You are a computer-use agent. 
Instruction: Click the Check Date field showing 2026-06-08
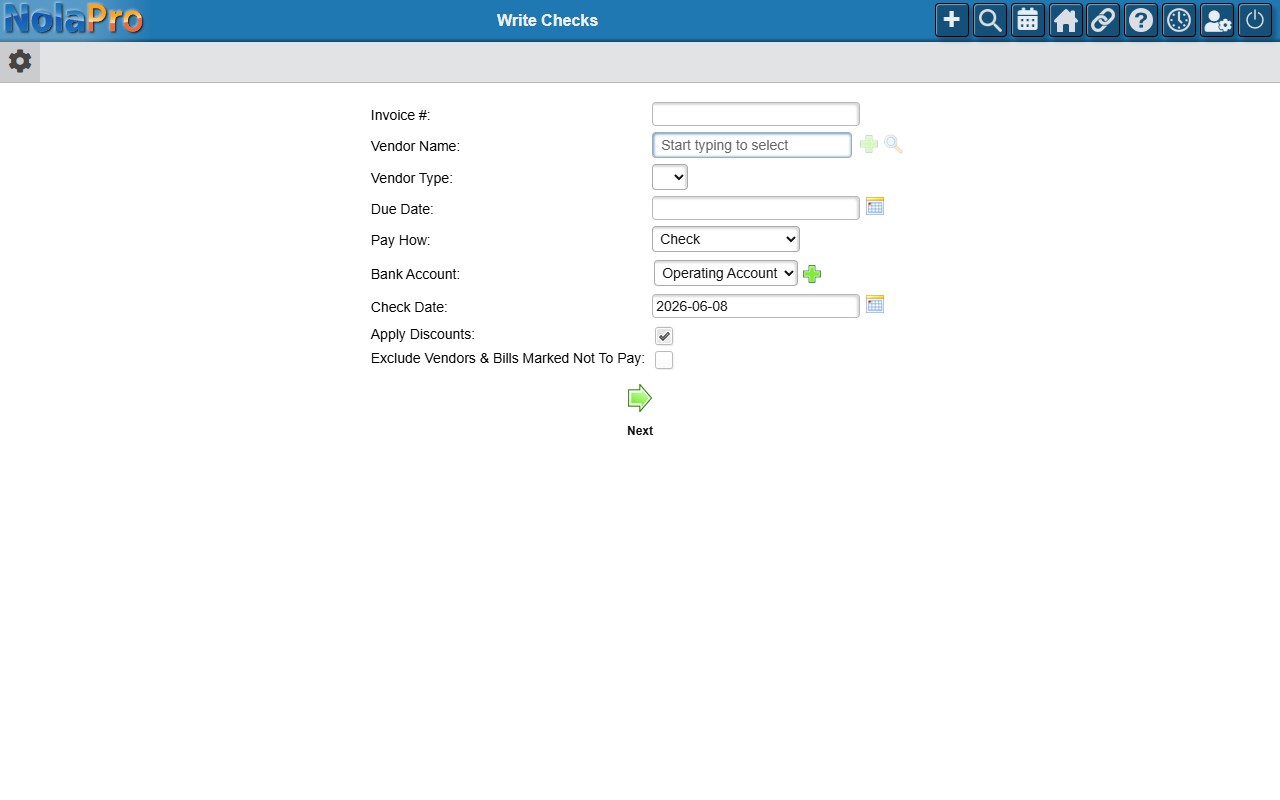coord(756,306)
